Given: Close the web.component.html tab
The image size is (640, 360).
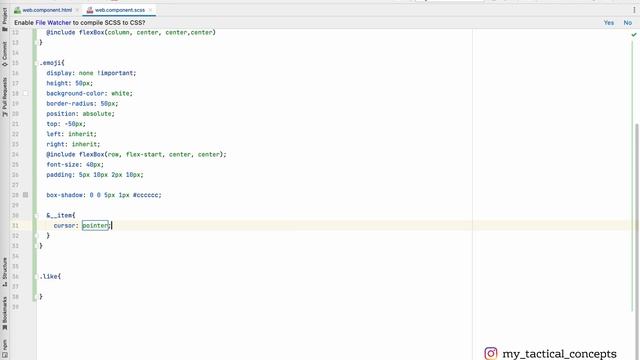Looking at the screenshot, I should (77, 10).
